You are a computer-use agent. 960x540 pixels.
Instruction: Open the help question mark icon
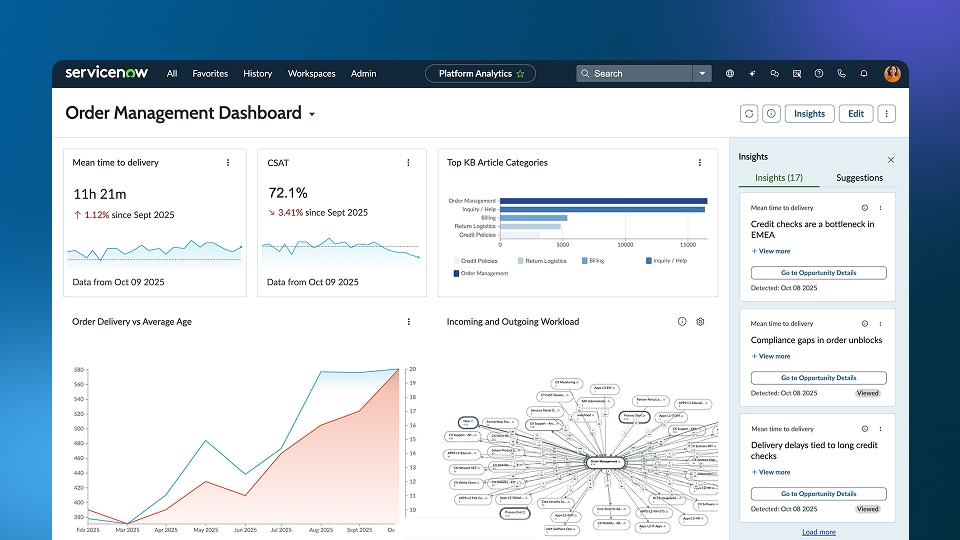point(819,73)
